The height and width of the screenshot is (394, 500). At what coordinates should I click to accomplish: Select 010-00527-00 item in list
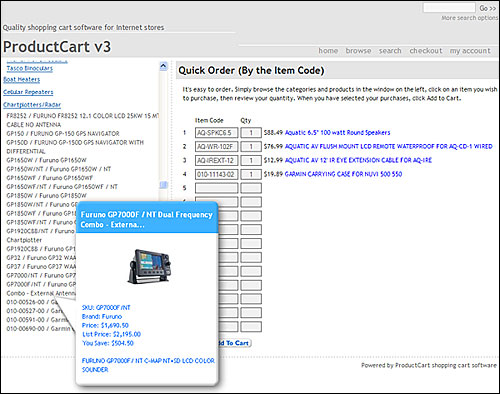click(x=34, y=311)
